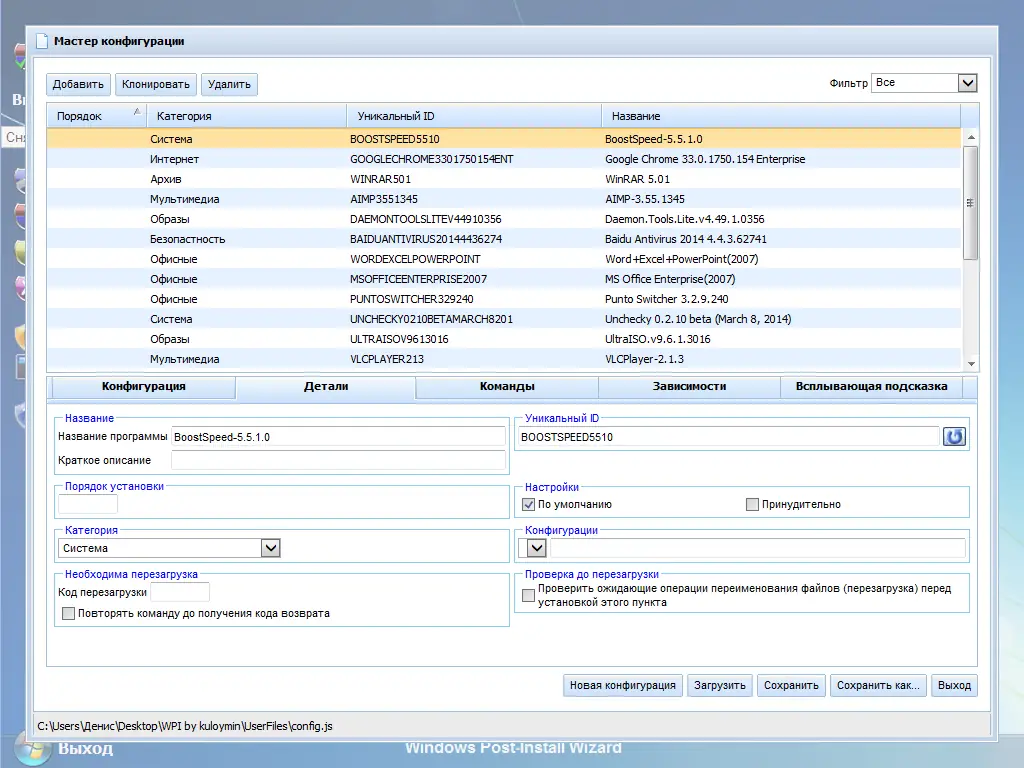The image size is (1024, 768).
Task: Click the document icon beside Мастер конфигурации title
Action: click(x=42, y=41)
